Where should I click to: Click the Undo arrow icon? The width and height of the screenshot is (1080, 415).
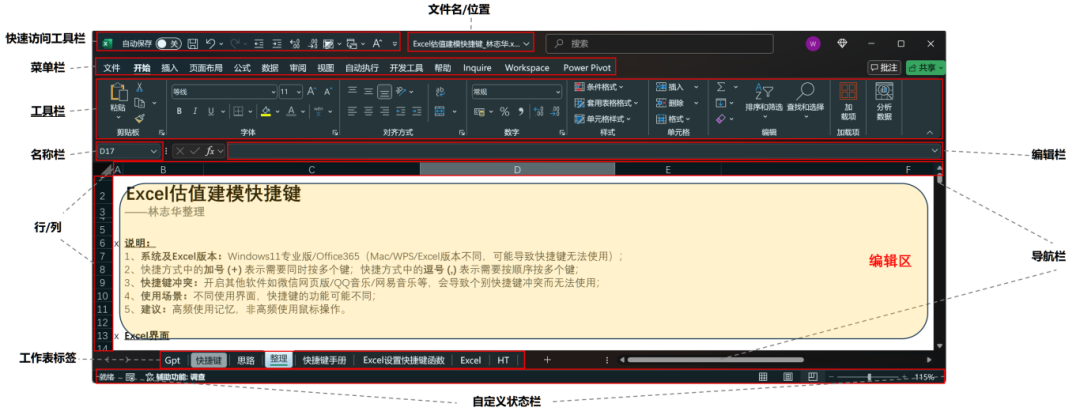[x=211, y=43]
